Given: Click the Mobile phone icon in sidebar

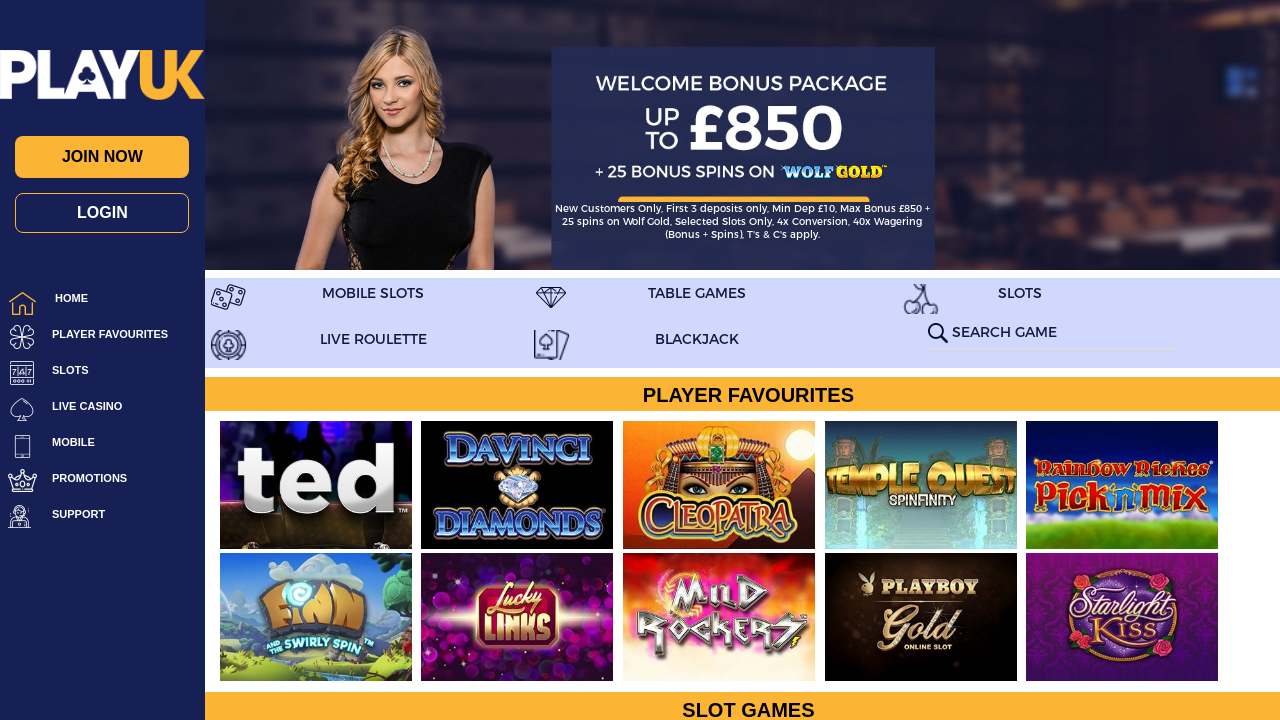Looking at the screenshot, I should (x=22, y=446).
